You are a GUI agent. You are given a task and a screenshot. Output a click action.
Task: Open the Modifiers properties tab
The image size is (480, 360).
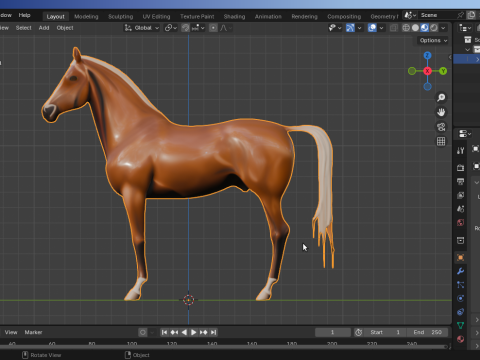coord(460,271)
